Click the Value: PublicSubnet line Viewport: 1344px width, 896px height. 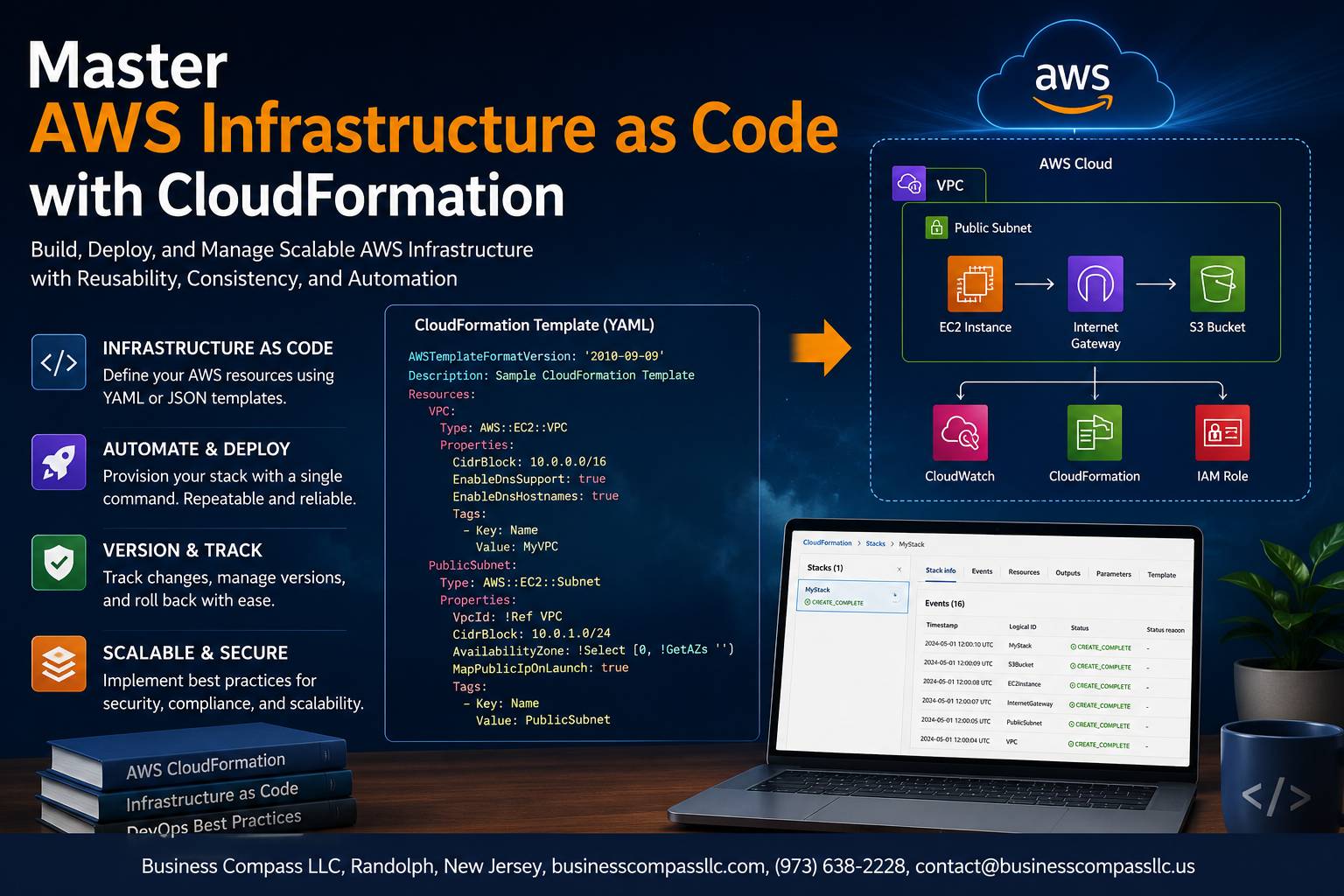543,720
